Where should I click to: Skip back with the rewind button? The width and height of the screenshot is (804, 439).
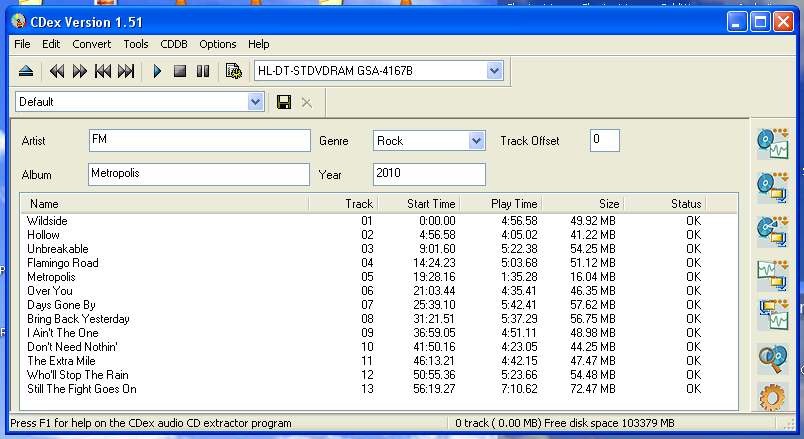click(x=57, y=71)
